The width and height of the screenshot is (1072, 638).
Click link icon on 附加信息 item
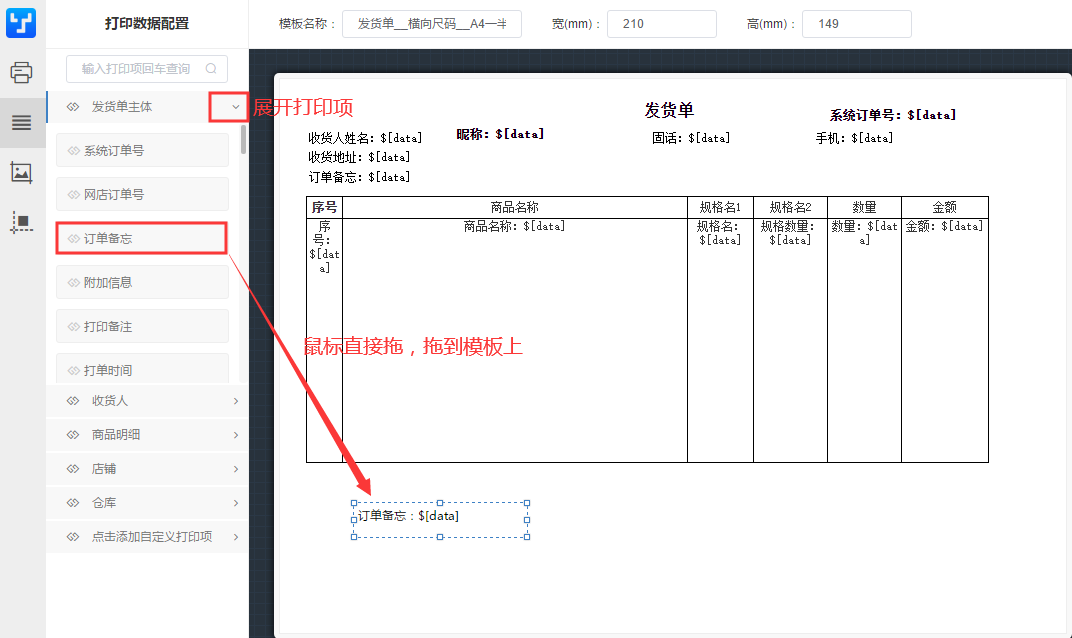coord(74,282)
